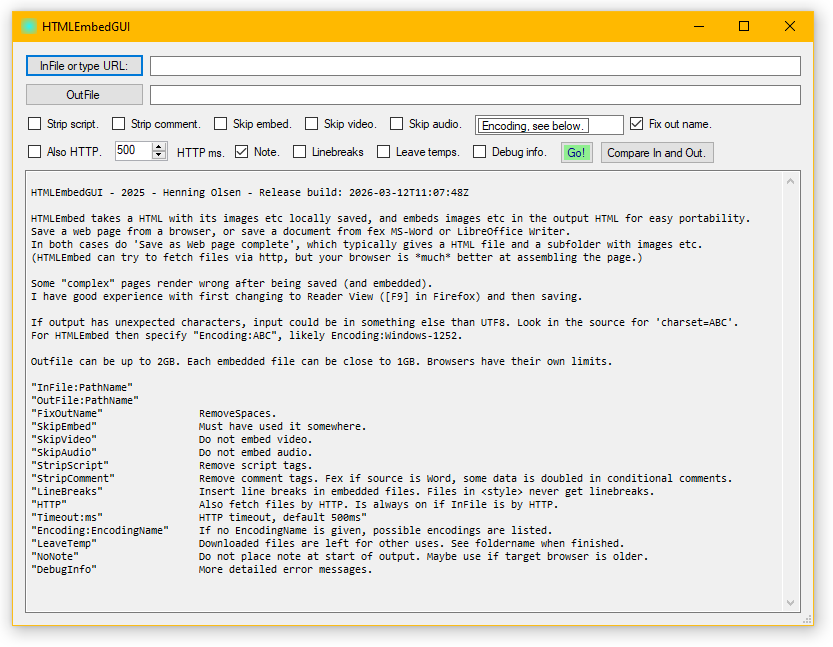
Task: Click the InFile or type URL button
Action: [84, 66]
